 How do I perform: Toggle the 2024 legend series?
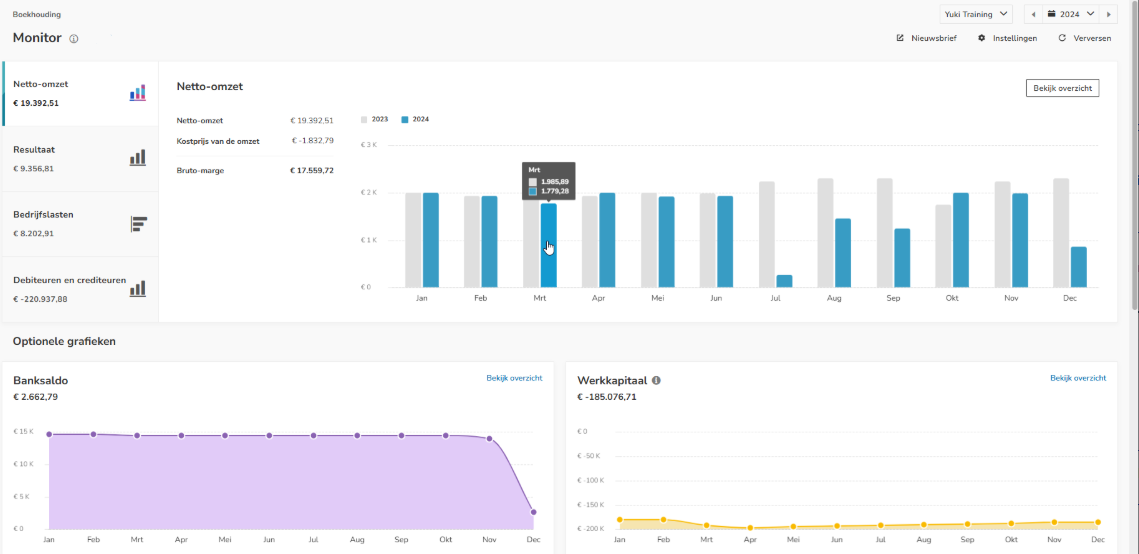pos(416,119)
